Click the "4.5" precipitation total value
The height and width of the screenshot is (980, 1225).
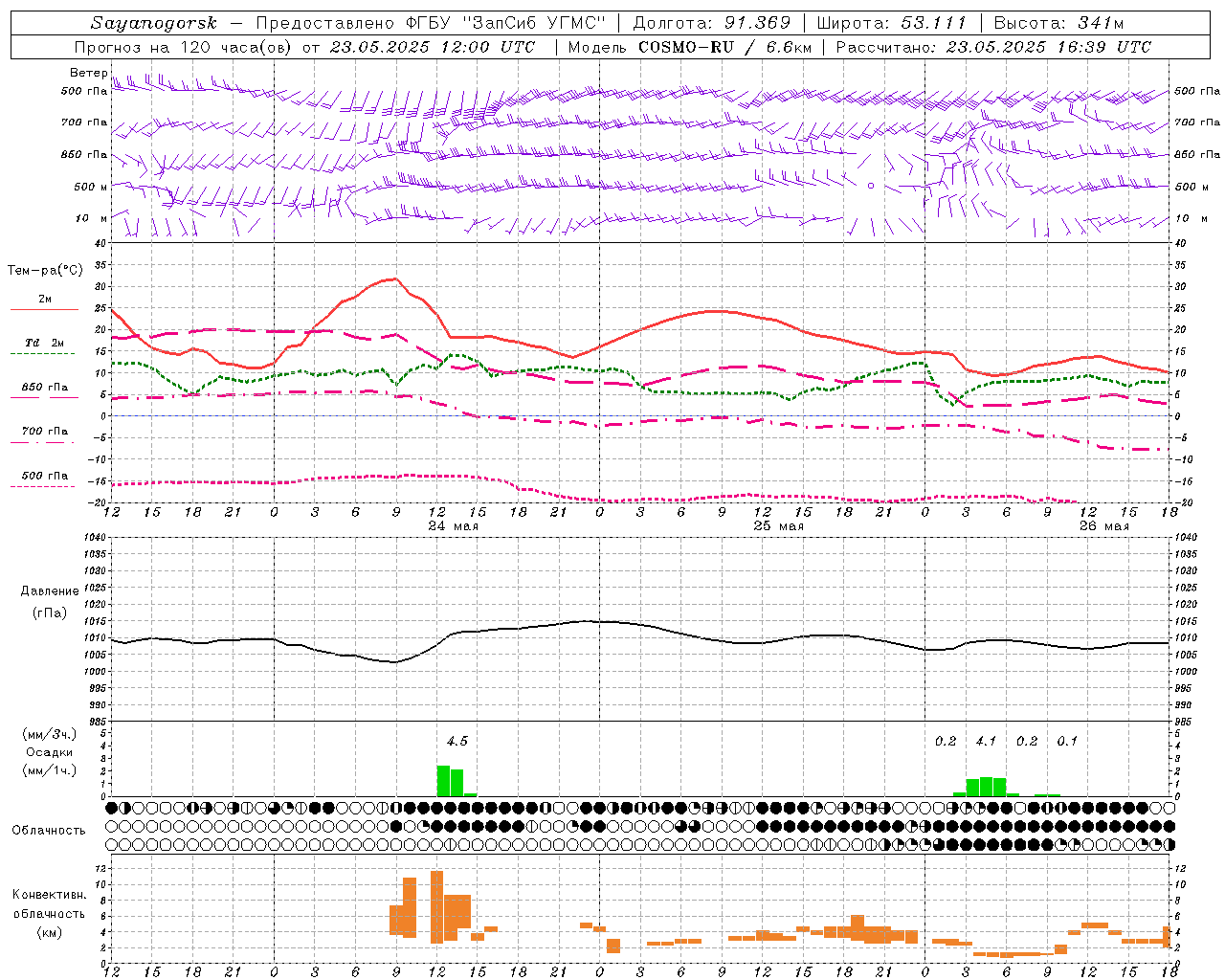pyautogui.click(x=457, y=741)
